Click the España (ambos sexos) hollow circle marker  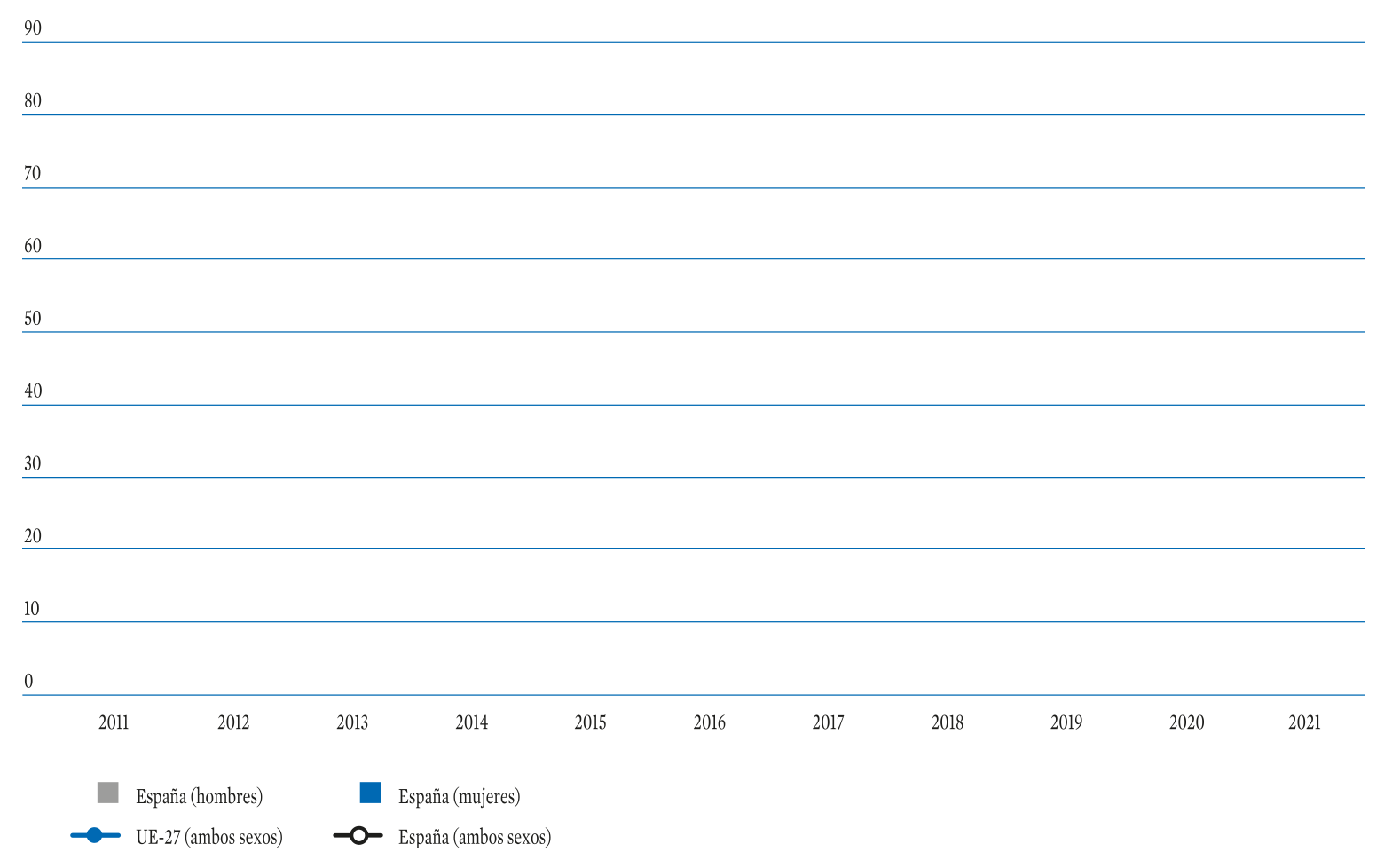tap(358, 835)
